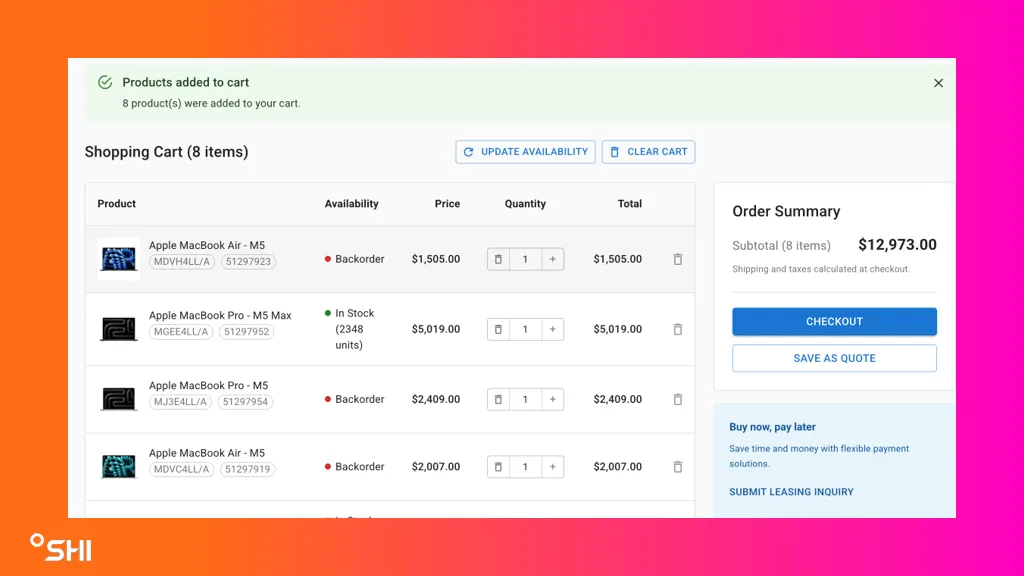
Task: Delete the MacBook Pro M5 Max row
Action: [677, 329]
